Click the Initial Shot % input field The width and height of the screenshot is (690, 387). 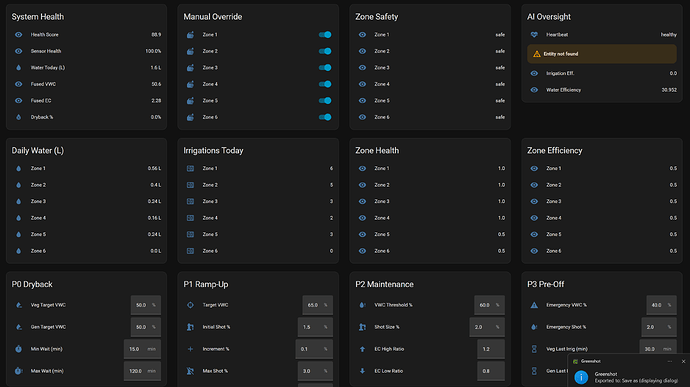click(x=315, y=327)
